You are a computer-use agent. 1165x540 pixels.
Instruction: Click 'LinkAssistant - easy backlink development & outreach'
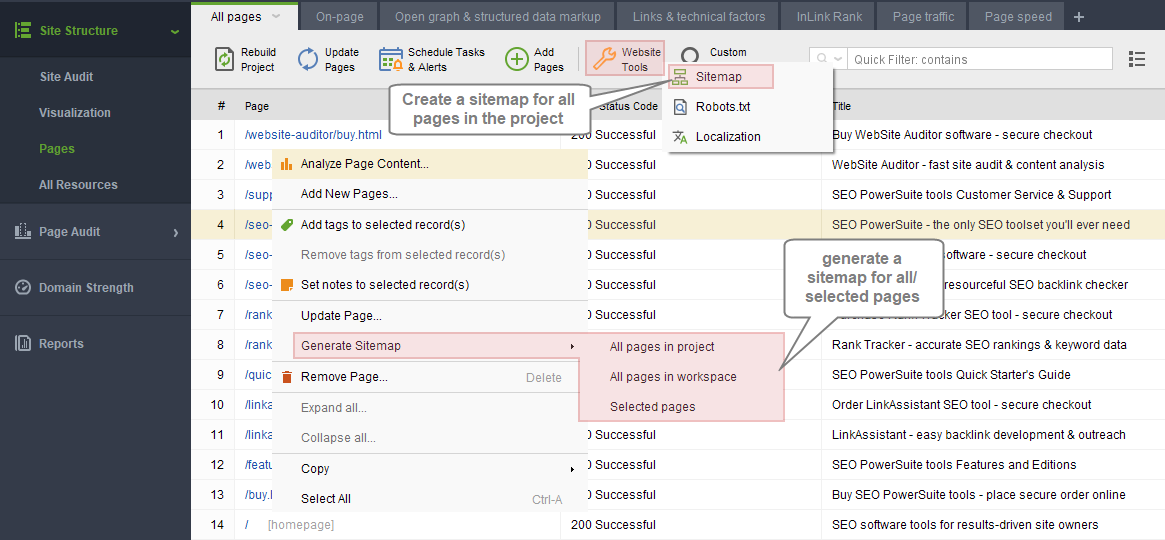click(x=979, y=435)
